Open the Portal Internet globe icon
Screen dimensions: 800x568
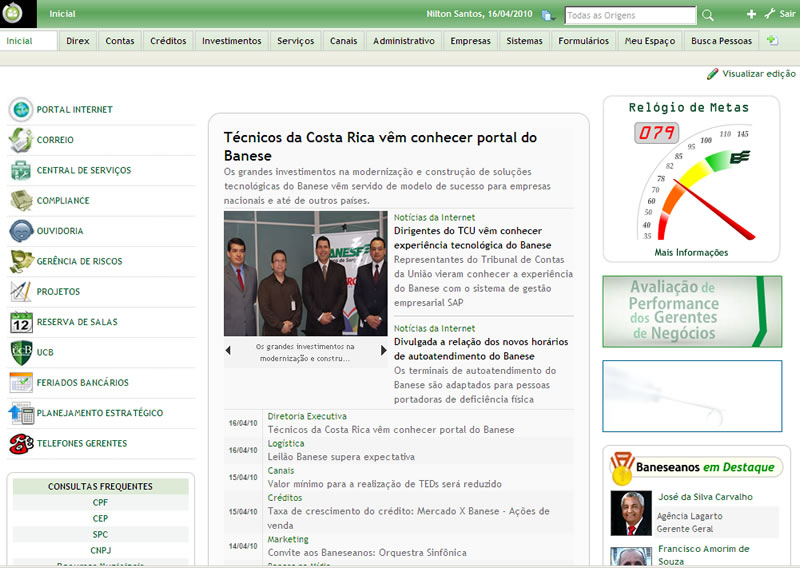[21, 109]
